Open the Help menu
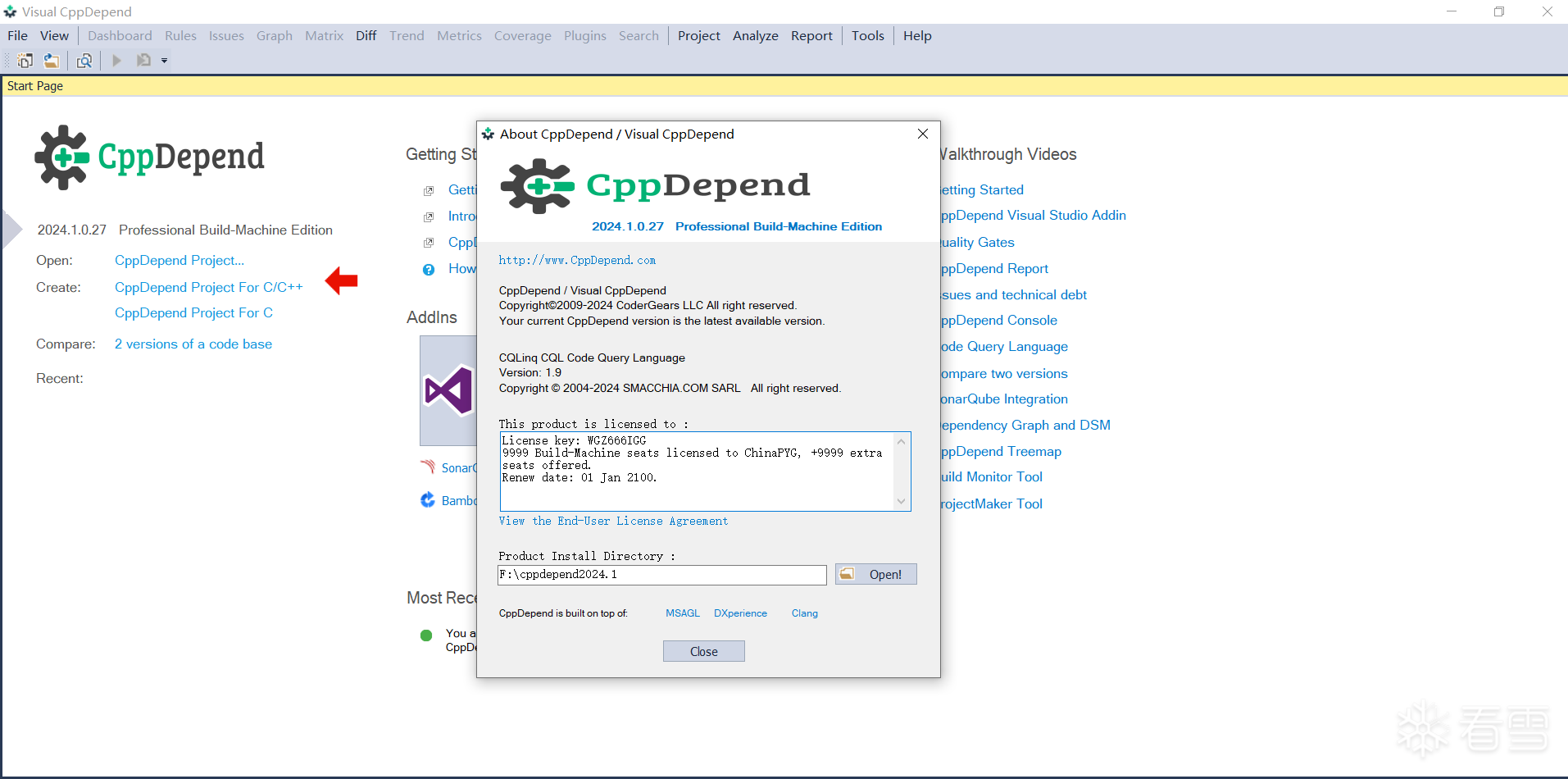This screenshot has height=779, width=1568. (917, 36)
